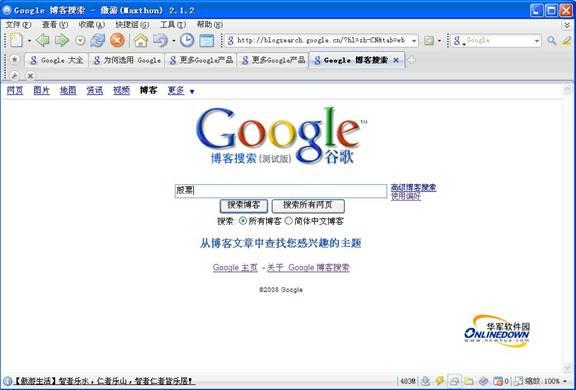Image resolution: width=576 pixels, height=390 pixels.
Task: Click the 缩放 100% zoom text in status bar
Action: coord(542,382)
